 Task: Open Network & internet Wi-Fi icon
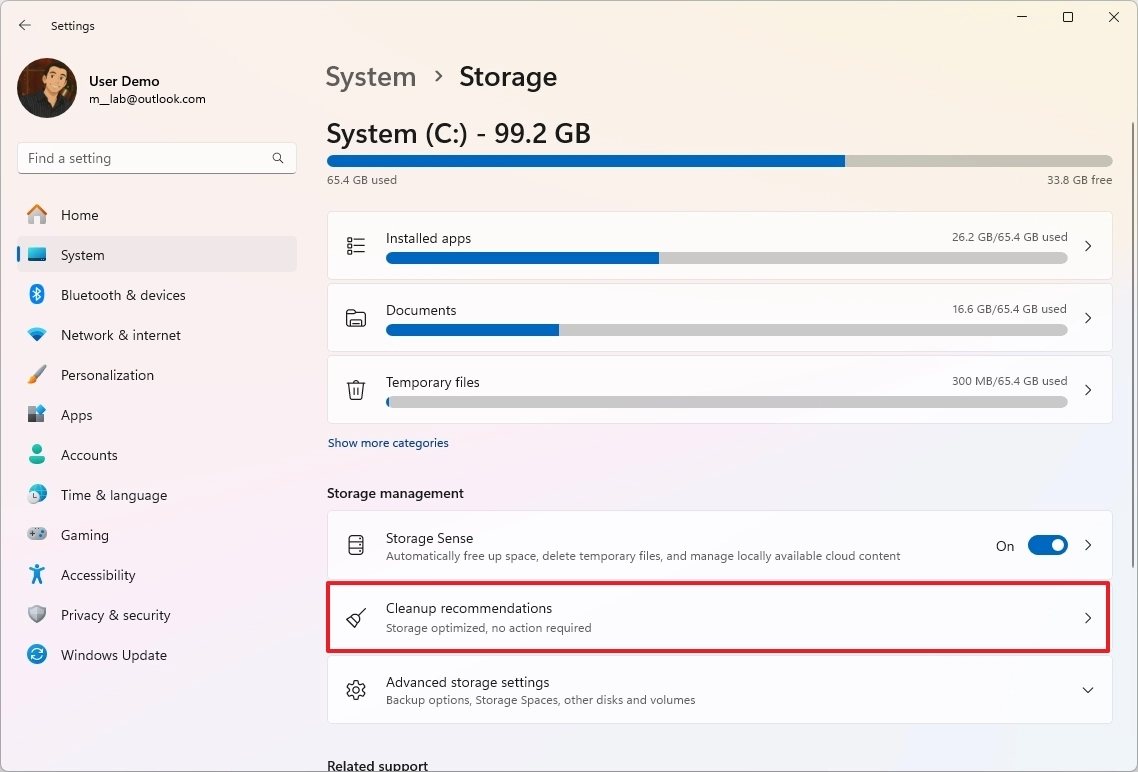coord(37,334)
